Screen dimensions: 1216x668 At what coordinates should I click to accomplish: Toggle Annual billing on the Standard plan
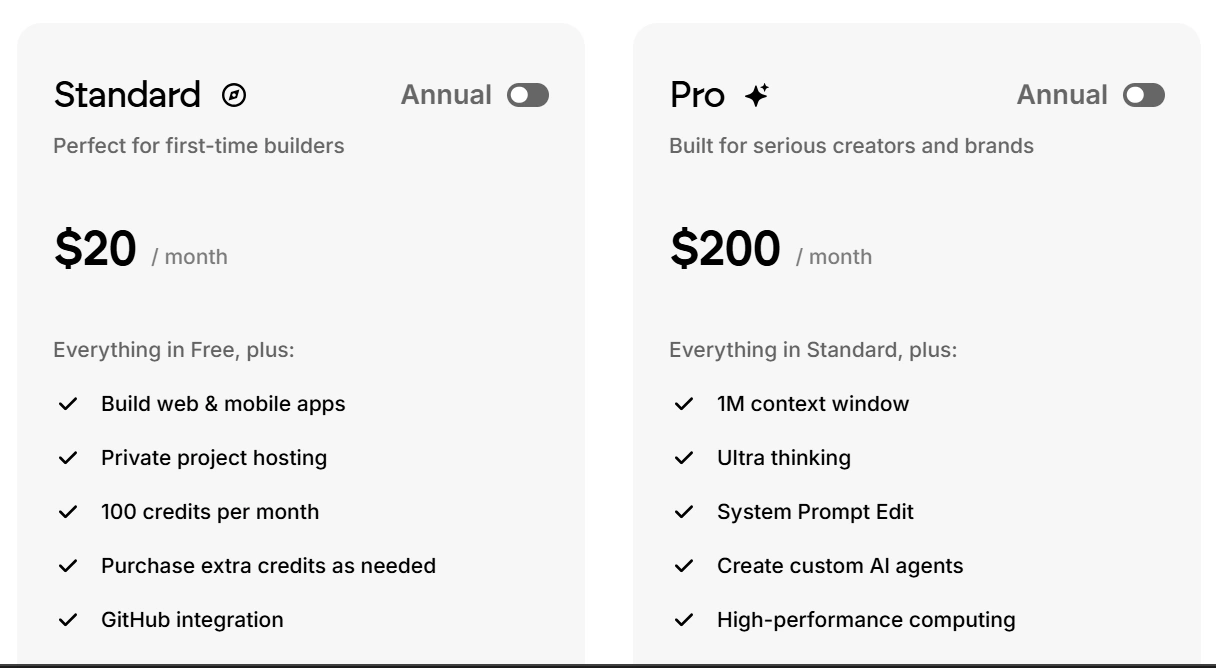click(528, 96)
